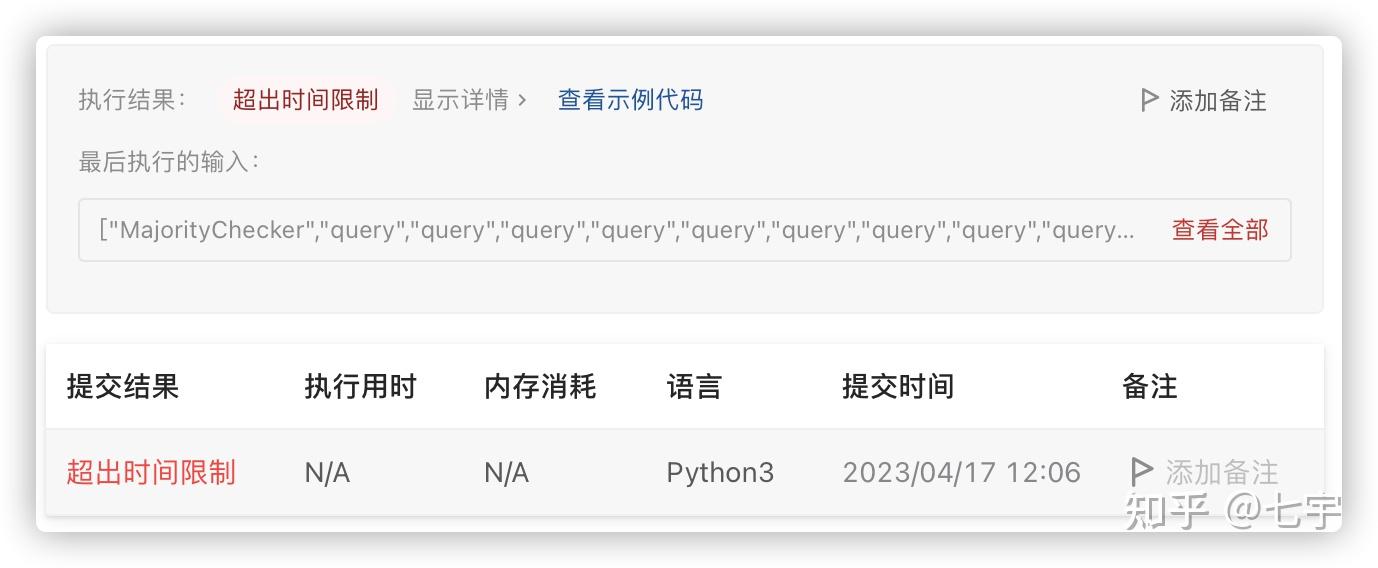Screen dimensions: 1378x568
Task: Open the 超出时间限制 submission in the table row
Action: [151, 472]
